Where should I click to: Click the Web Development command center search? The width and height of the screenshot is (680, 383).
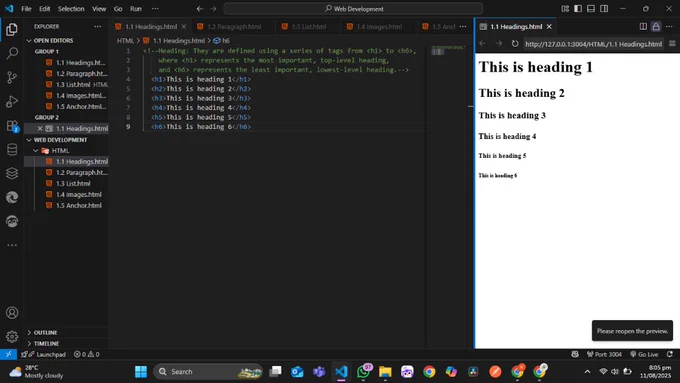[353, 9]
